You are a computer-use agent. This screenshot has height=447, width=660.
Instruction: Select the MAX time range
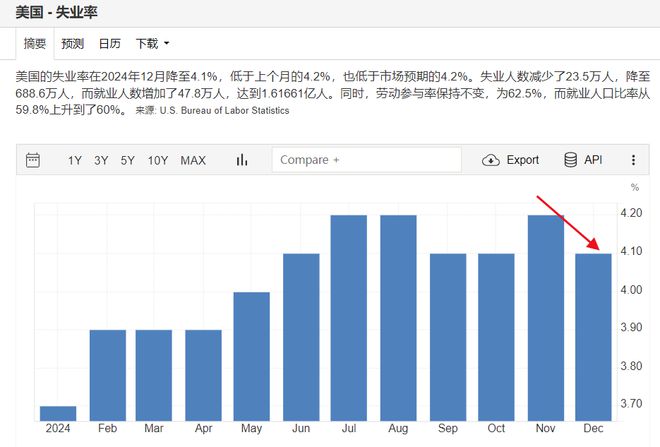[x=193, y=160]
